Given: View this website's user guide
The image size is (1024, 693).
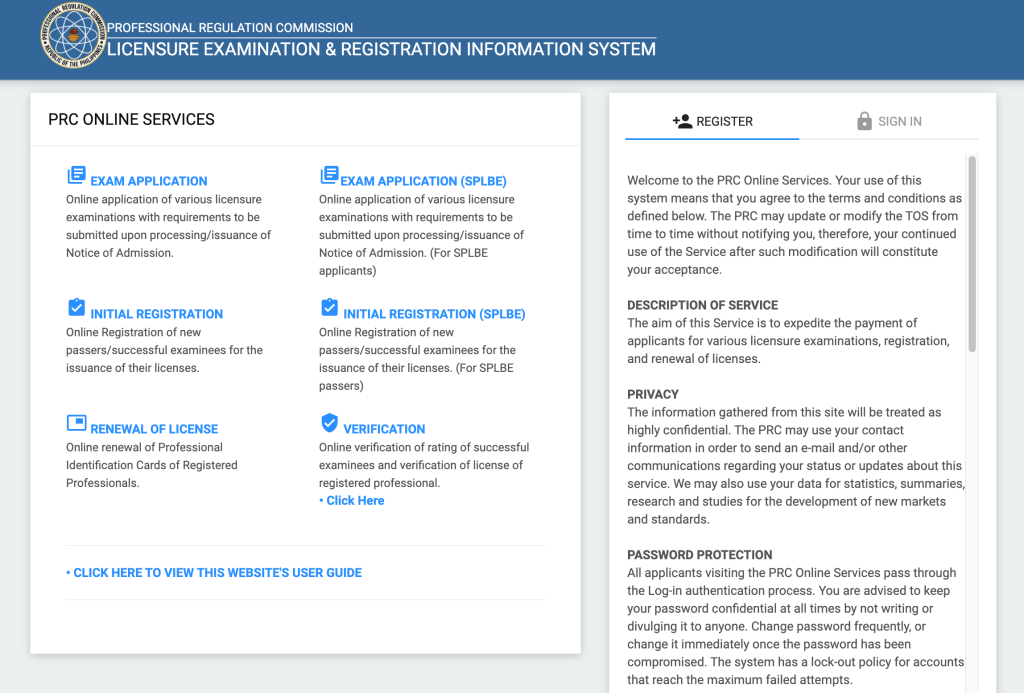Looking at the screenshot, I should click(214, 573).
